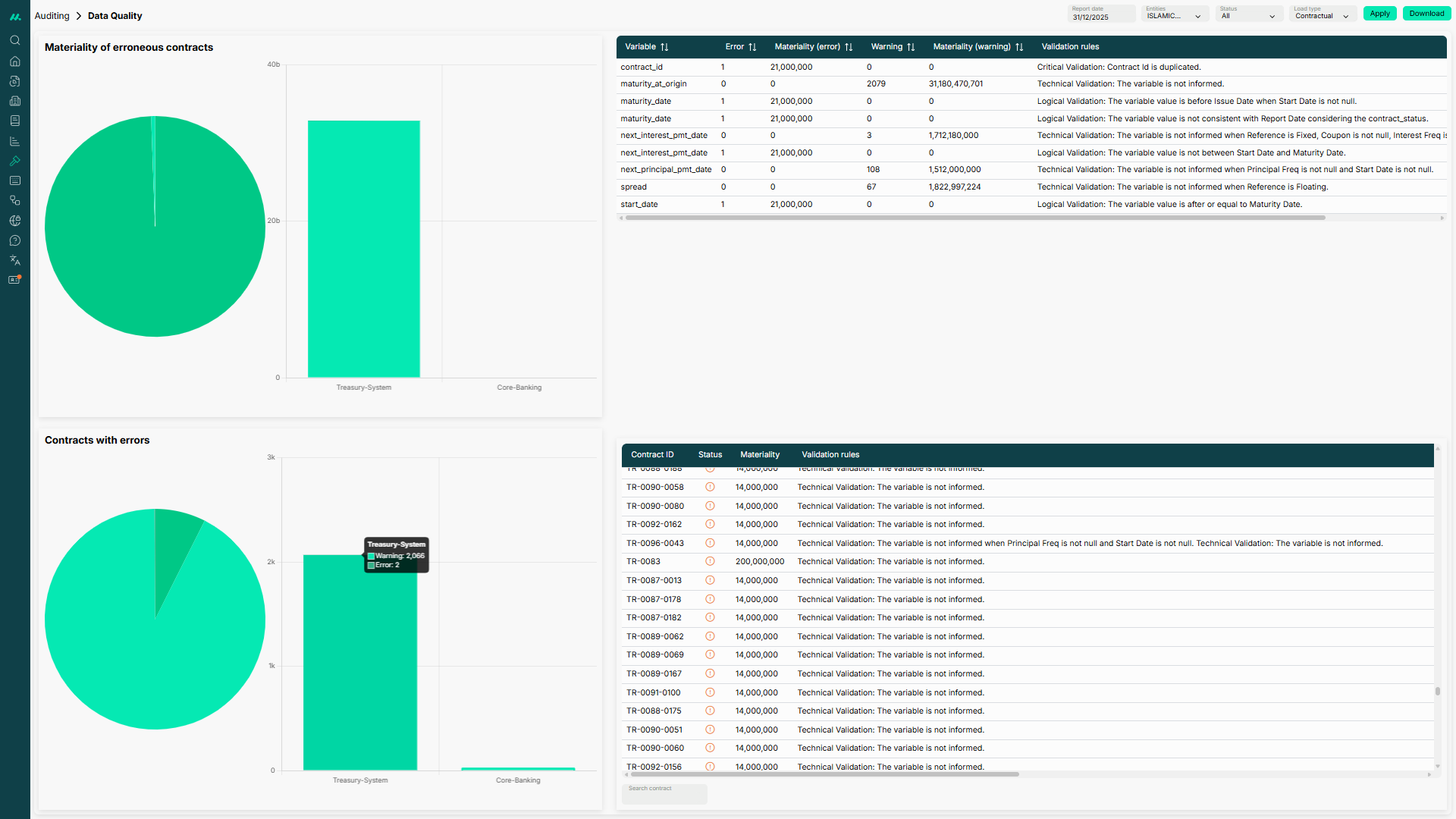This screenshot has height=819, width=1456.
Task: Select the next_principal_pmt_date variable row
Action: 1031,170
